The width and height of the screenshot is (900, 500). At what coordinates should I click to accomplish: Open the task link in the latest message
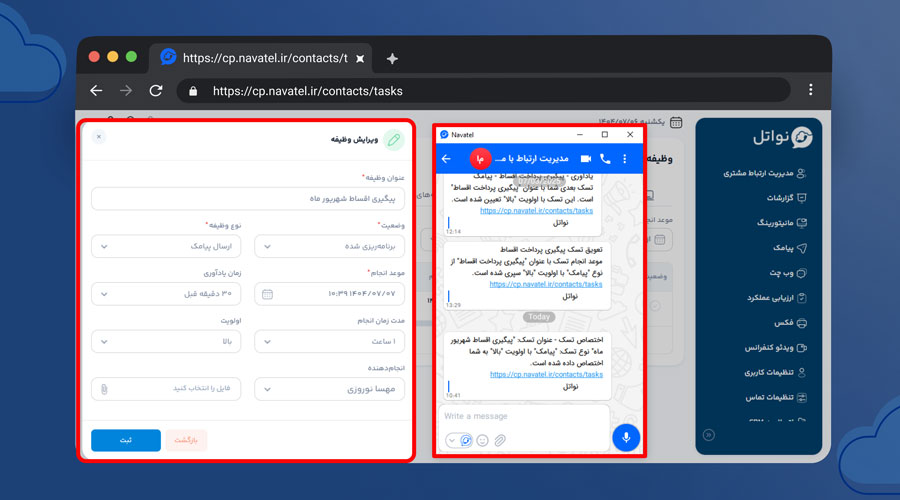pyautogui.click(x=546, y=374)
